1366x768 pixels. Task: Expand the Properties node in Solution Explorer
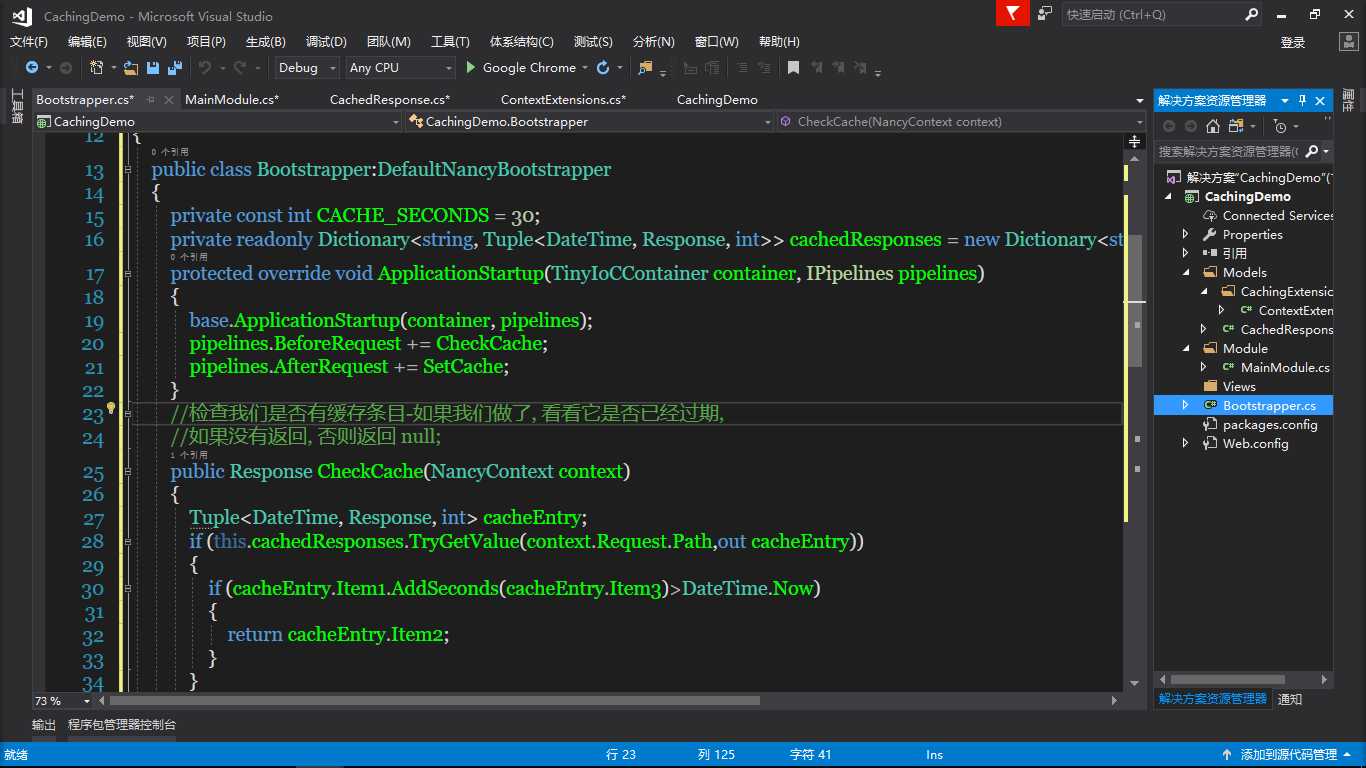click(x=1186, y=234)
